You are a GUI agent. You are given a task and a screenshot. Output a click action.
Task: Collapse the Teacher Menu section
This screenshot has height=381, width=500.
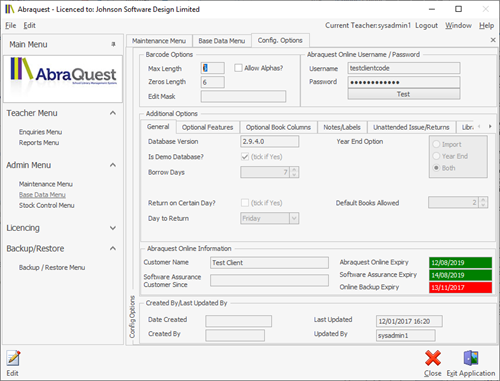coord(113,113)
